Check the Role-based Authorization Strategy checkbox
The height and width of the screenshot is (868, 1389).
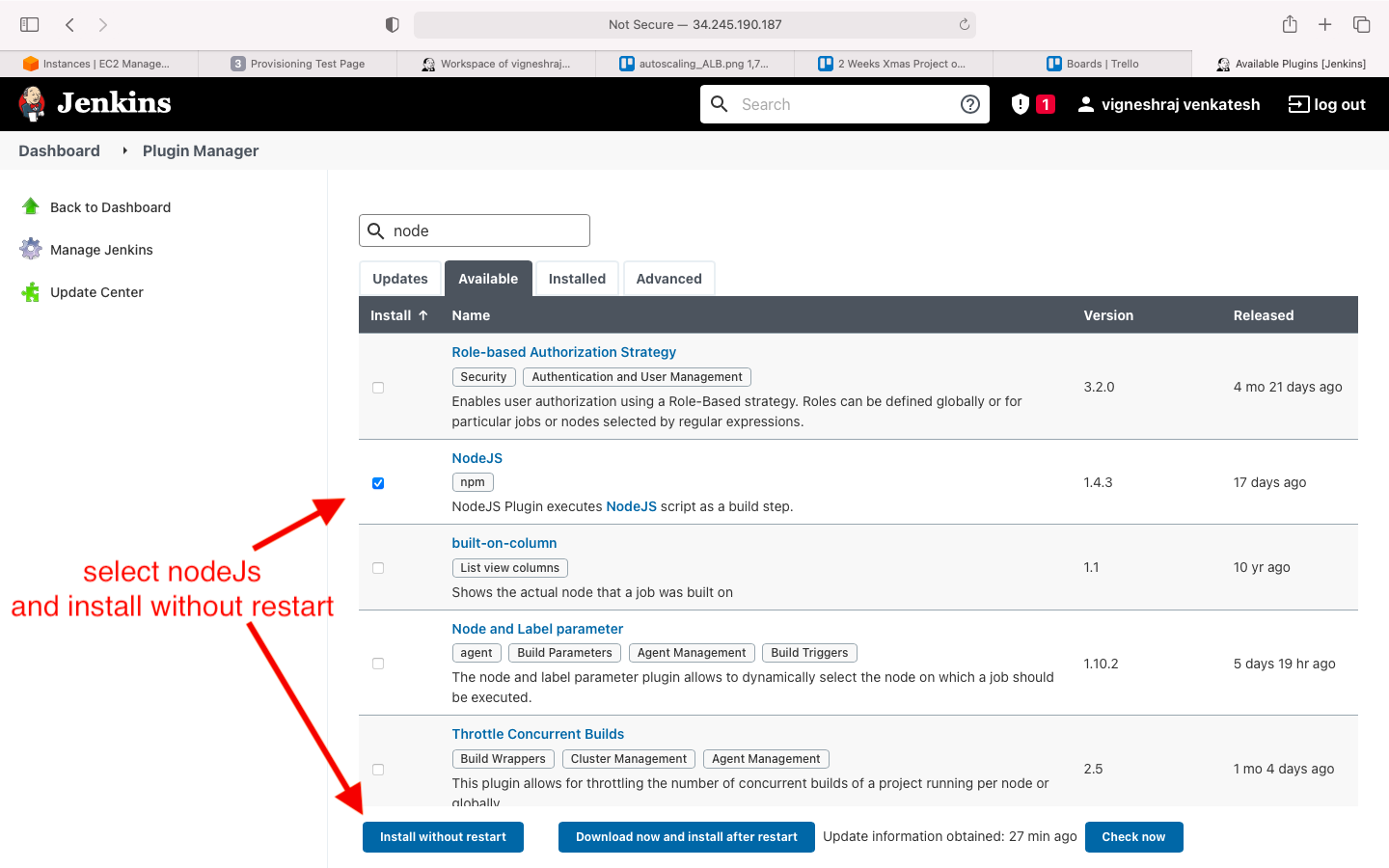(x=378, y=388)
